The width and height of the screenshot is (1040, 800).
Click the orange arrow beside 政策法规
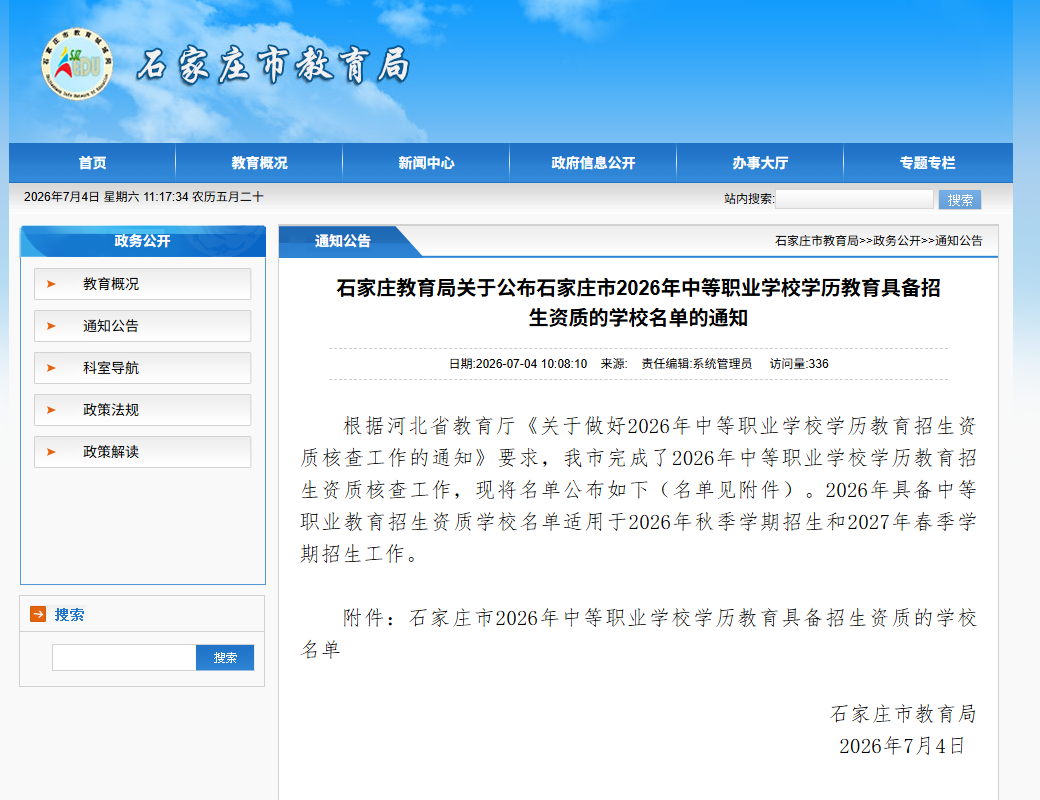click(51, 410)
